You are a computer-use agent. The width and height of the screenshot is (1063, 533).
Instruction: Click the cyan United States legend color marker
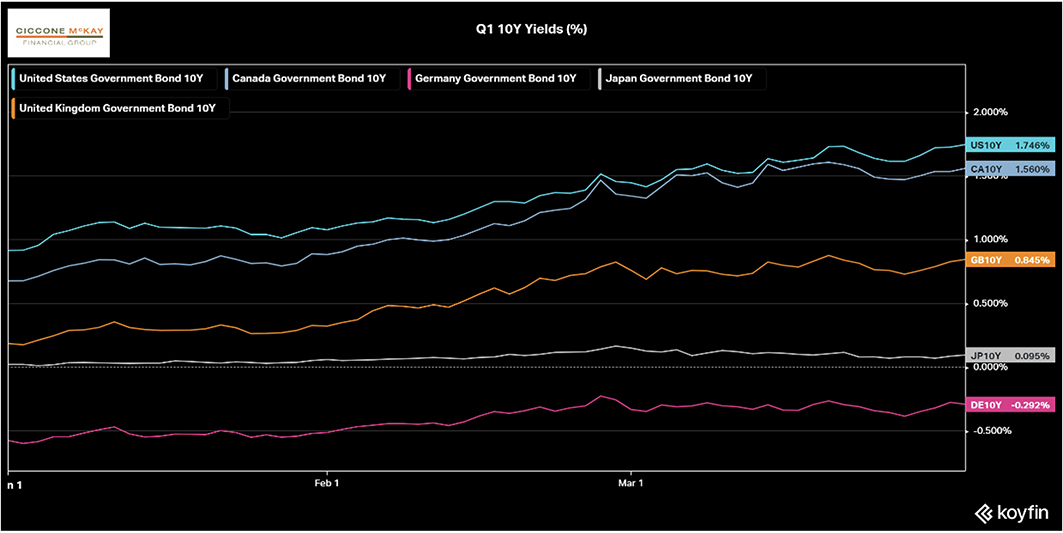pos(14,78)
